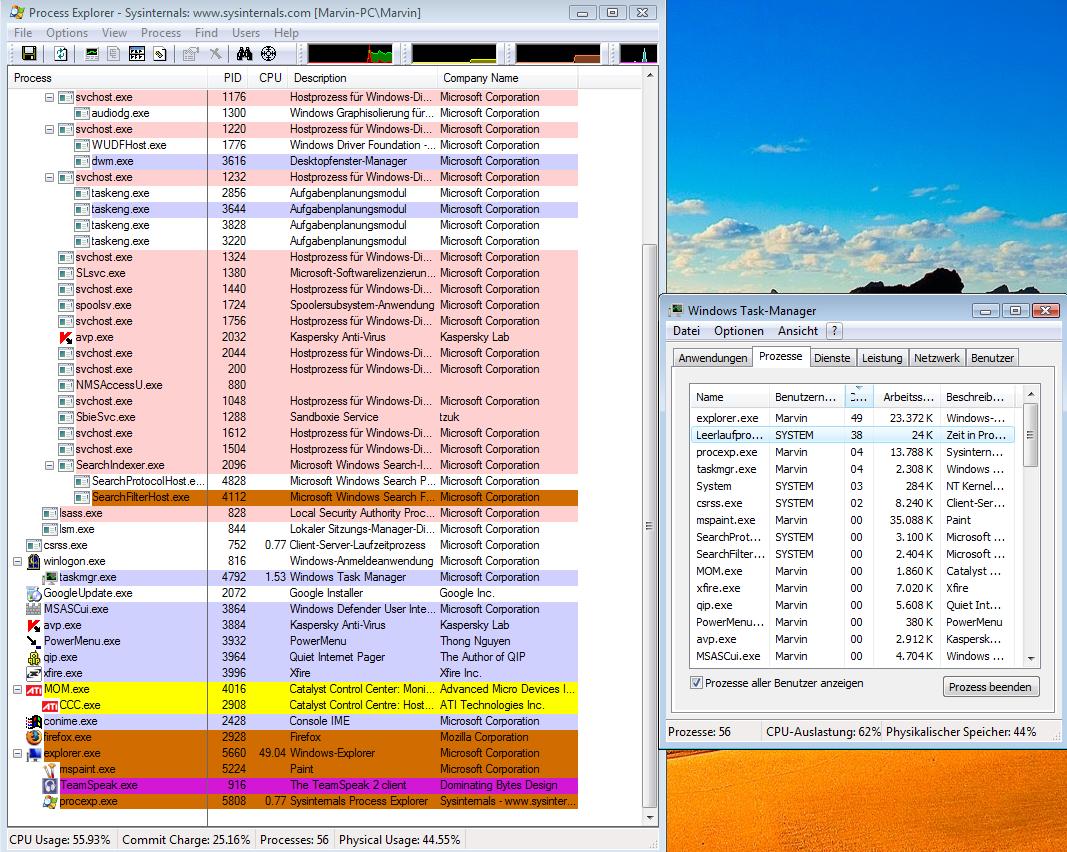Click the Refresh Now toolbar icon

(x=61, y=53)
